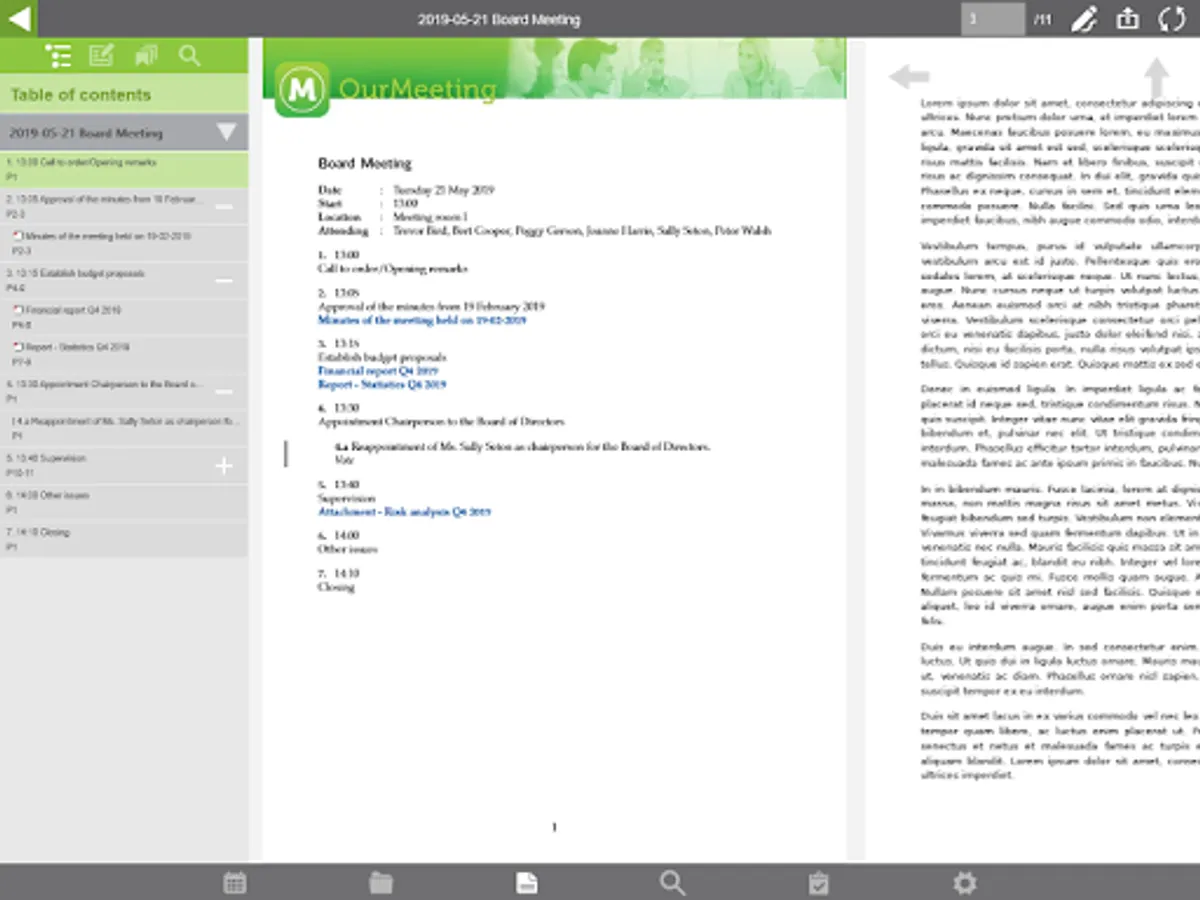The width and height of the screenshot is (1200, 900).
Task: Click the total pages /11 label
Action: tap(1042, 19)
